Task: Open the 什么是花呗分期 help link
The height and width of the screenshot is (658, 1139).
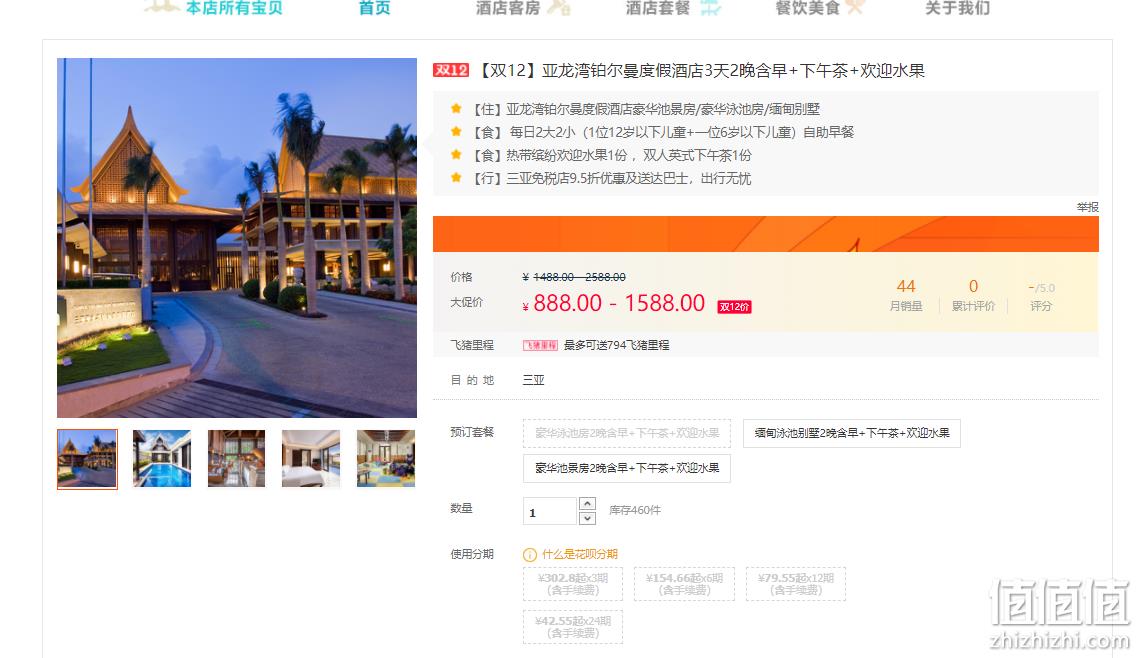Action: pyautogui.click(x=580, y=554)
